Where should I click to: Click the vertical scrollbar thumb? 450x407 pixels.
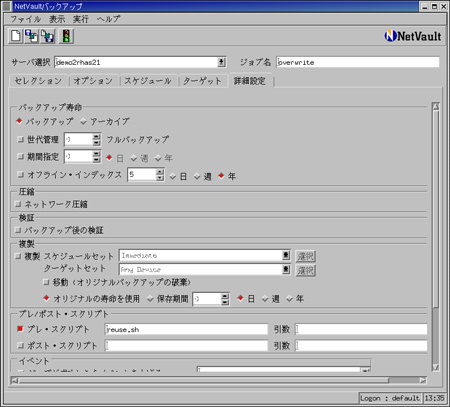coord(435,209)
